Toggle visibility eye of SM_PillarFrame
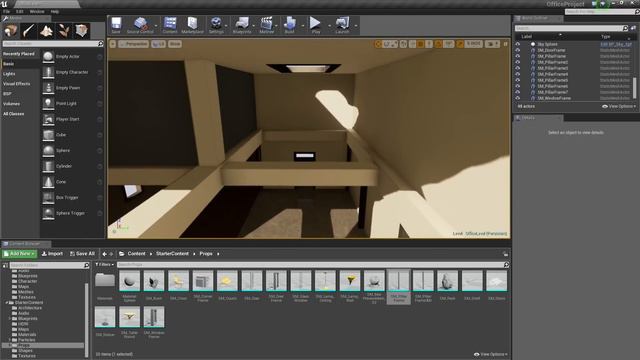 pos(518,56)
